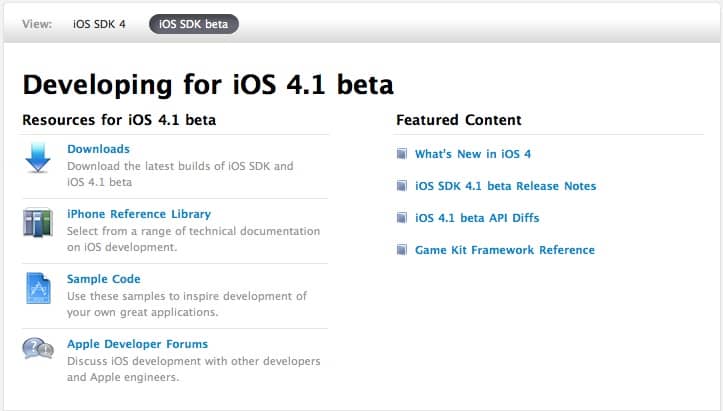Click the Sample Code blueprint icon
This screenshot has height=411, width=723.
coord(38,287)
